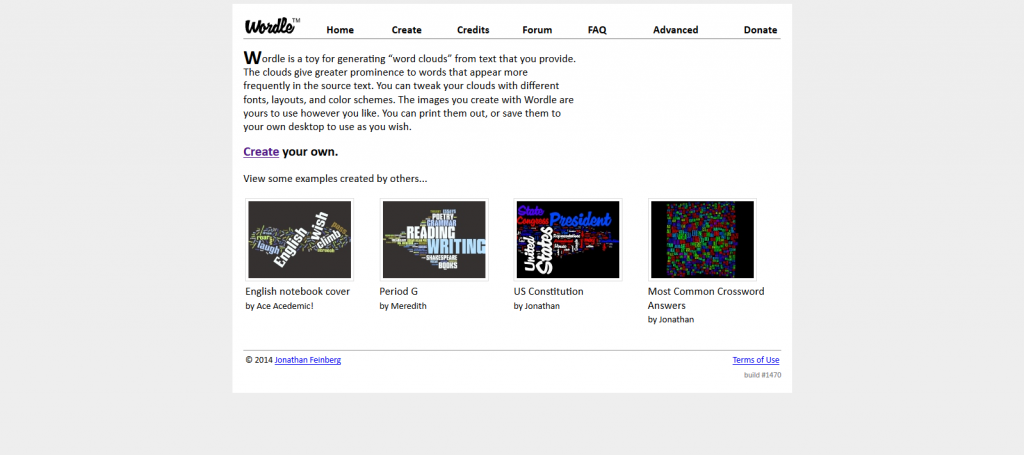Viewport: 1024px width, 455px height.
Task: Click the purple Create your own link
Action: (x=261, y=152)
